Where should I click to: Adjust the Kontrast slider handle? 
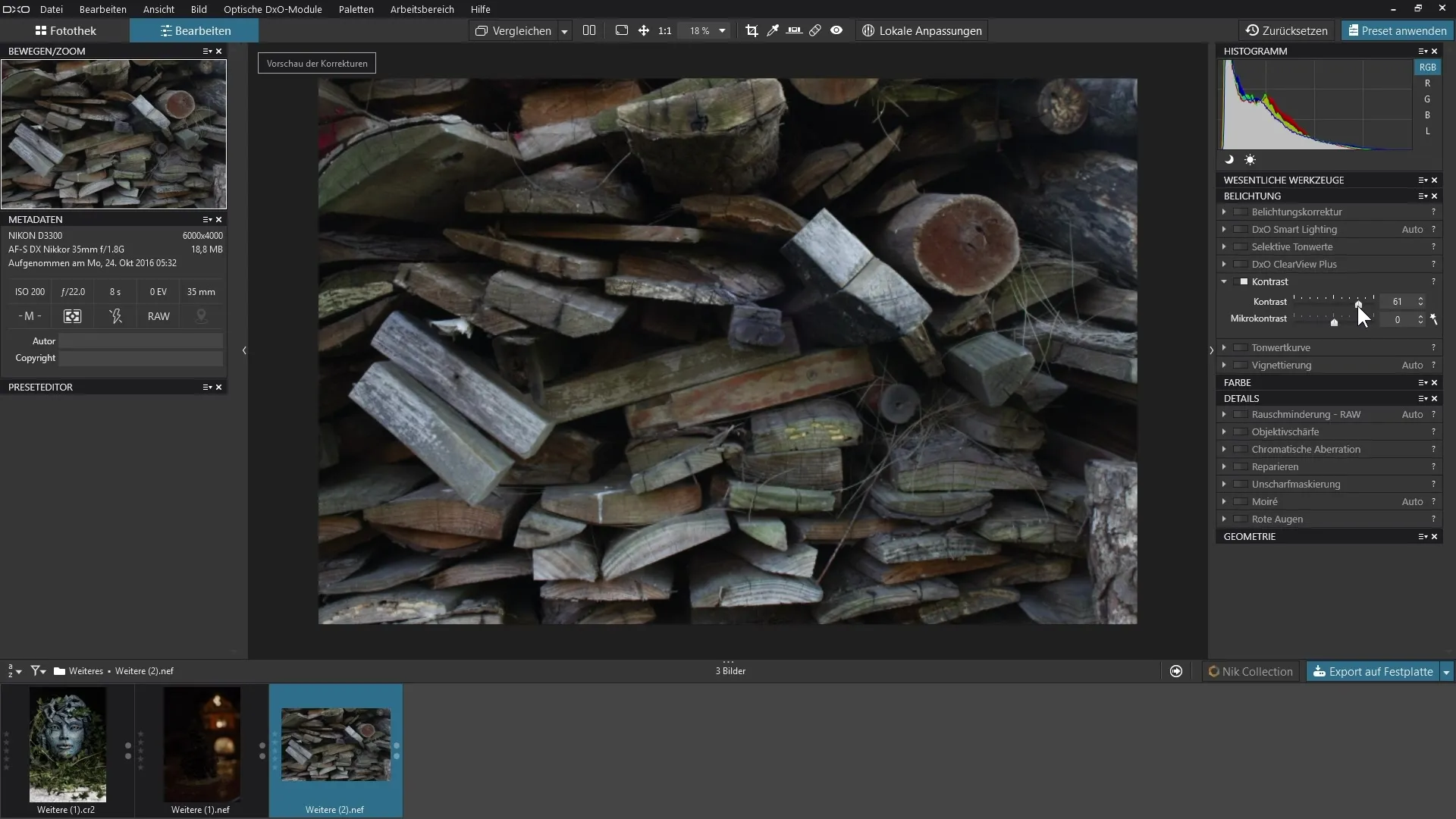point(1358,304)
